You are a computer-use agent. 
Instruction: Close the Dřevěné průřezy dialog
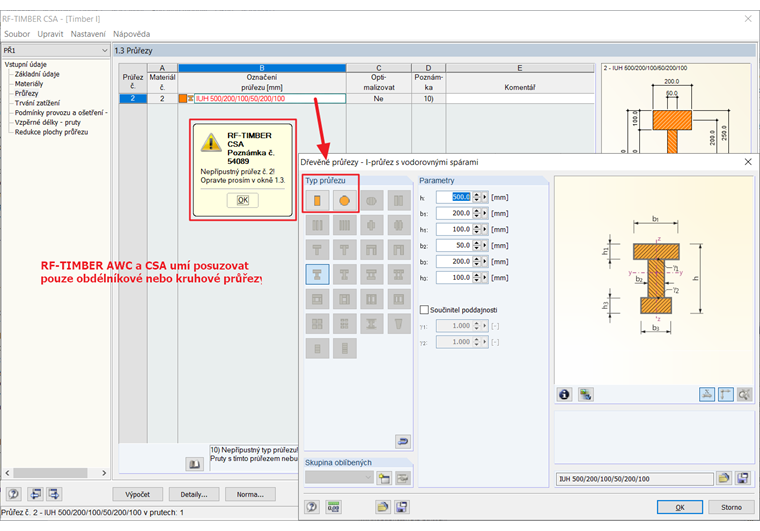tap(748, 162)
